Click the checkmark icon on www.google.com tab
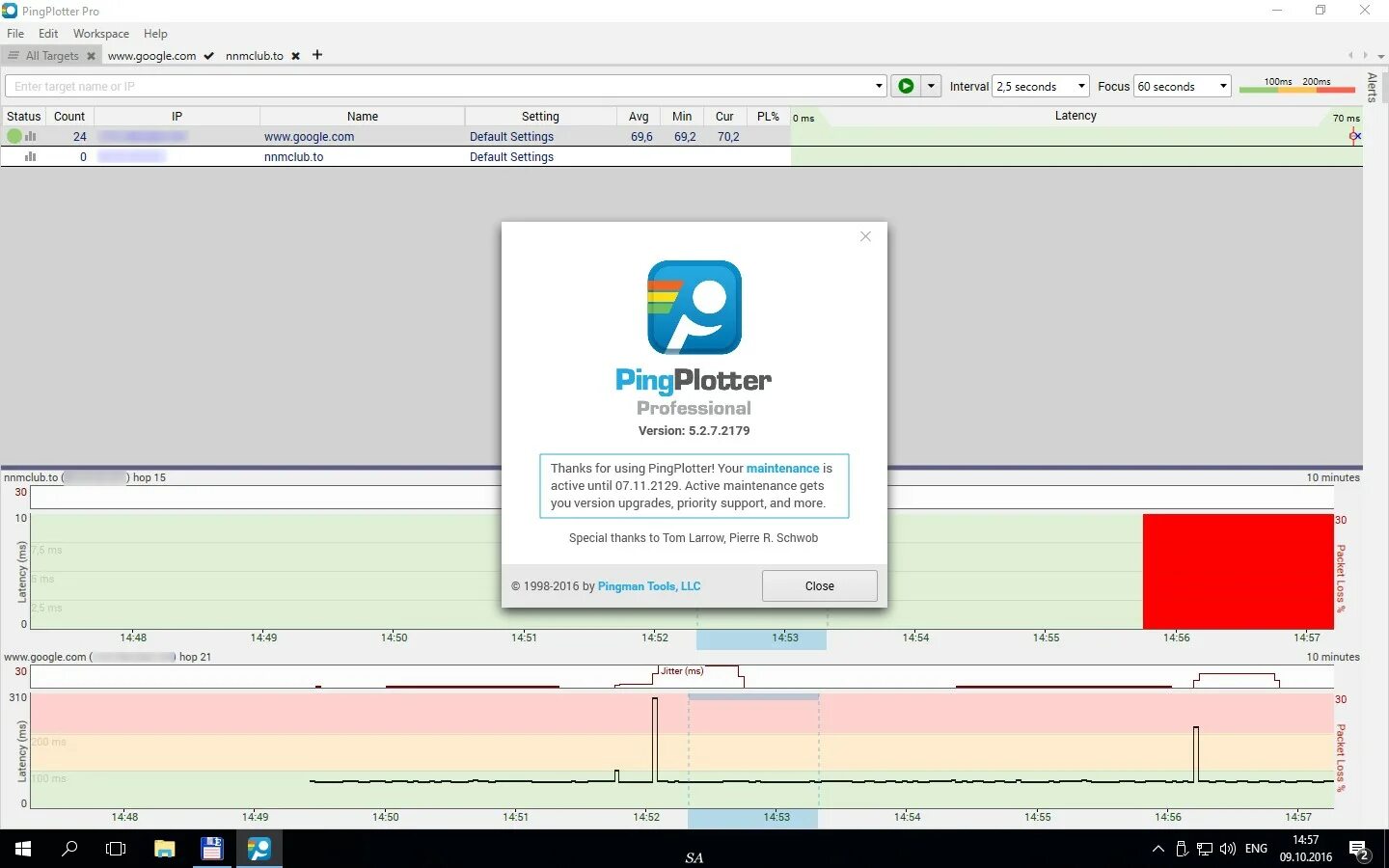Viewport: 1389px width, 868px height. [208, 56]
